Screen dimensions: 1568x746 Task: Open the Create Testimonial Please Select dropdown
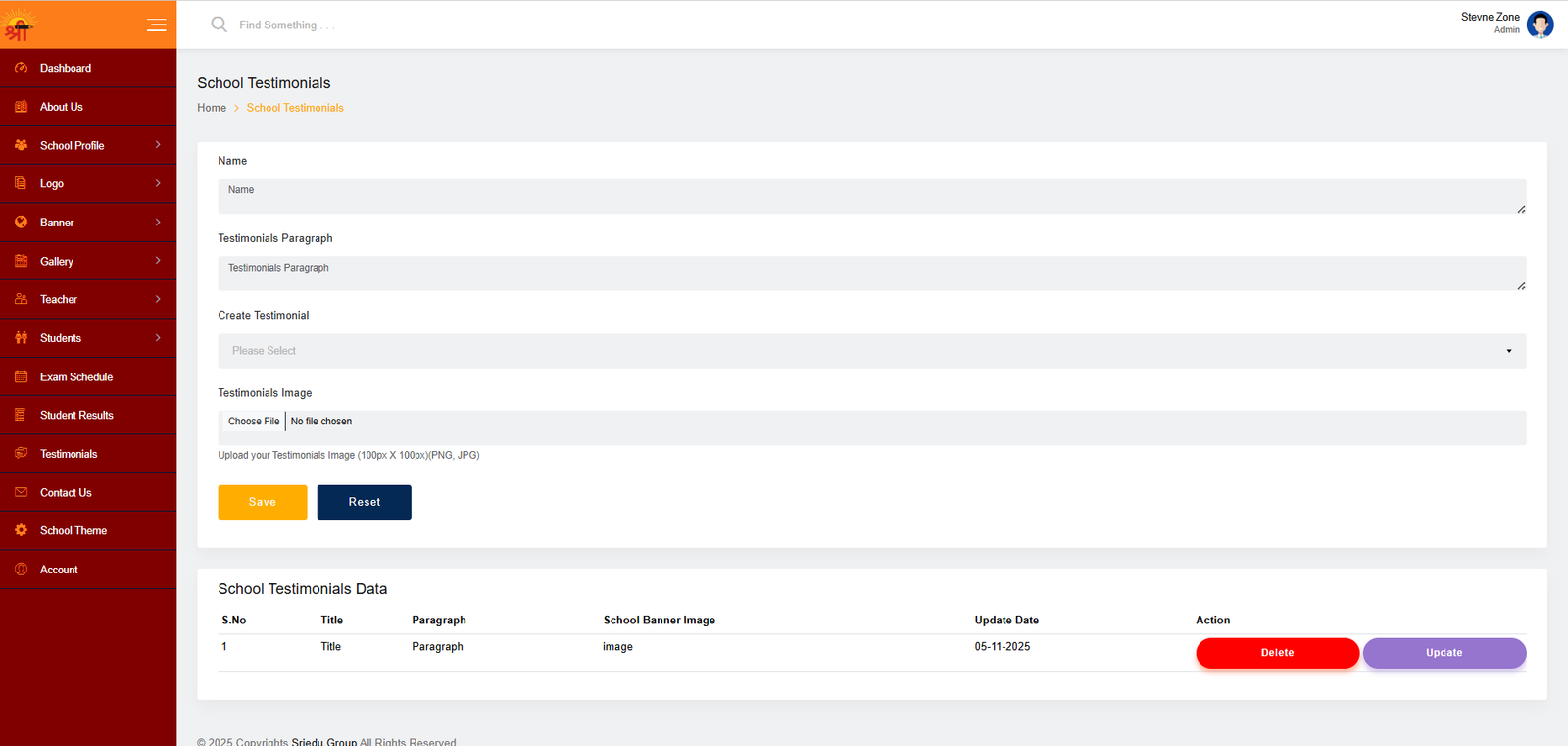872,351
